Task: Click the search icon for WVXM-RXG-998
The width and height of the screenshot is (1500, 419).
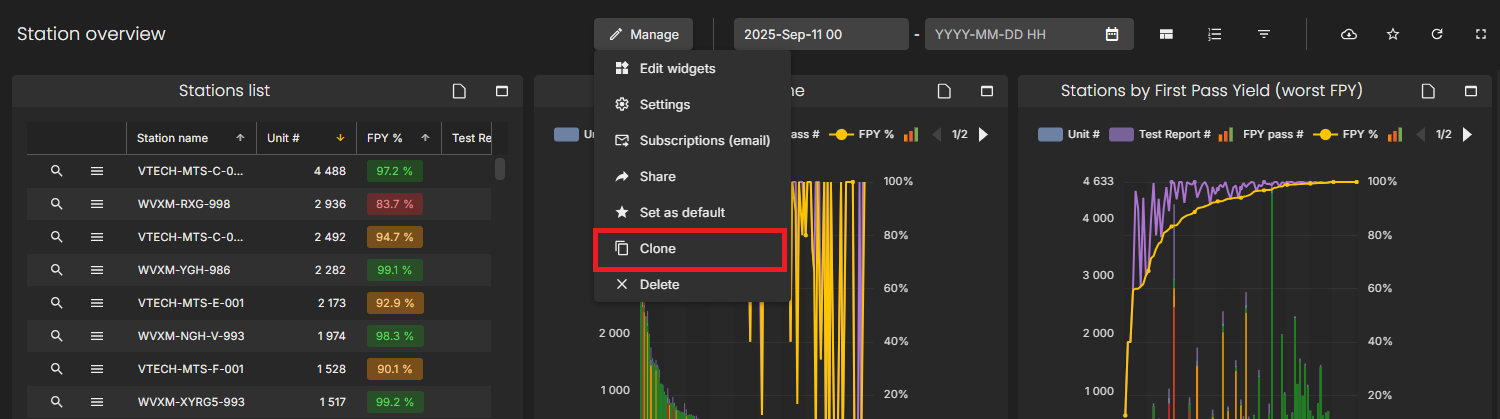Action: [x=57, y=204]
